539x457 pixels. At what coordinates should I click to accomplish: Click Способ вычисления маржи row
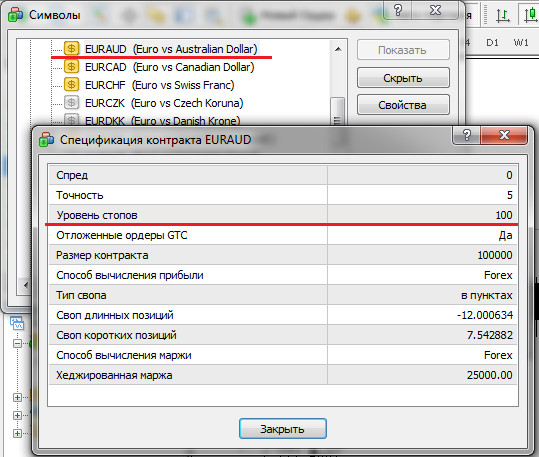(x=283, y=355)
